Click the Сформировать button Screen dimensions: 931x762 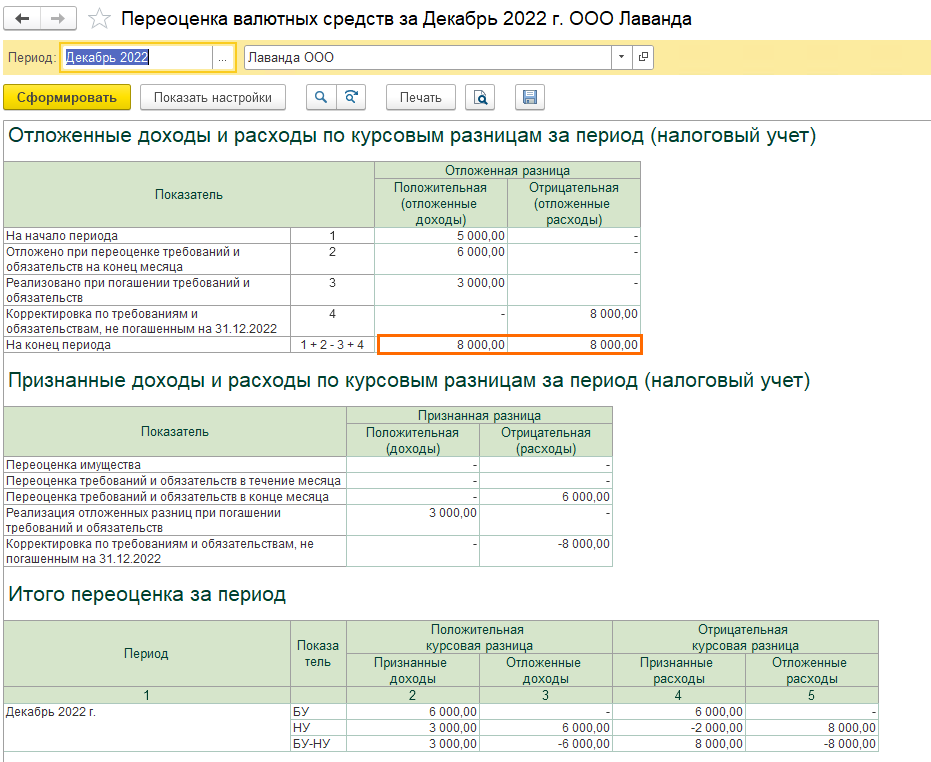(x=67, y=97)
